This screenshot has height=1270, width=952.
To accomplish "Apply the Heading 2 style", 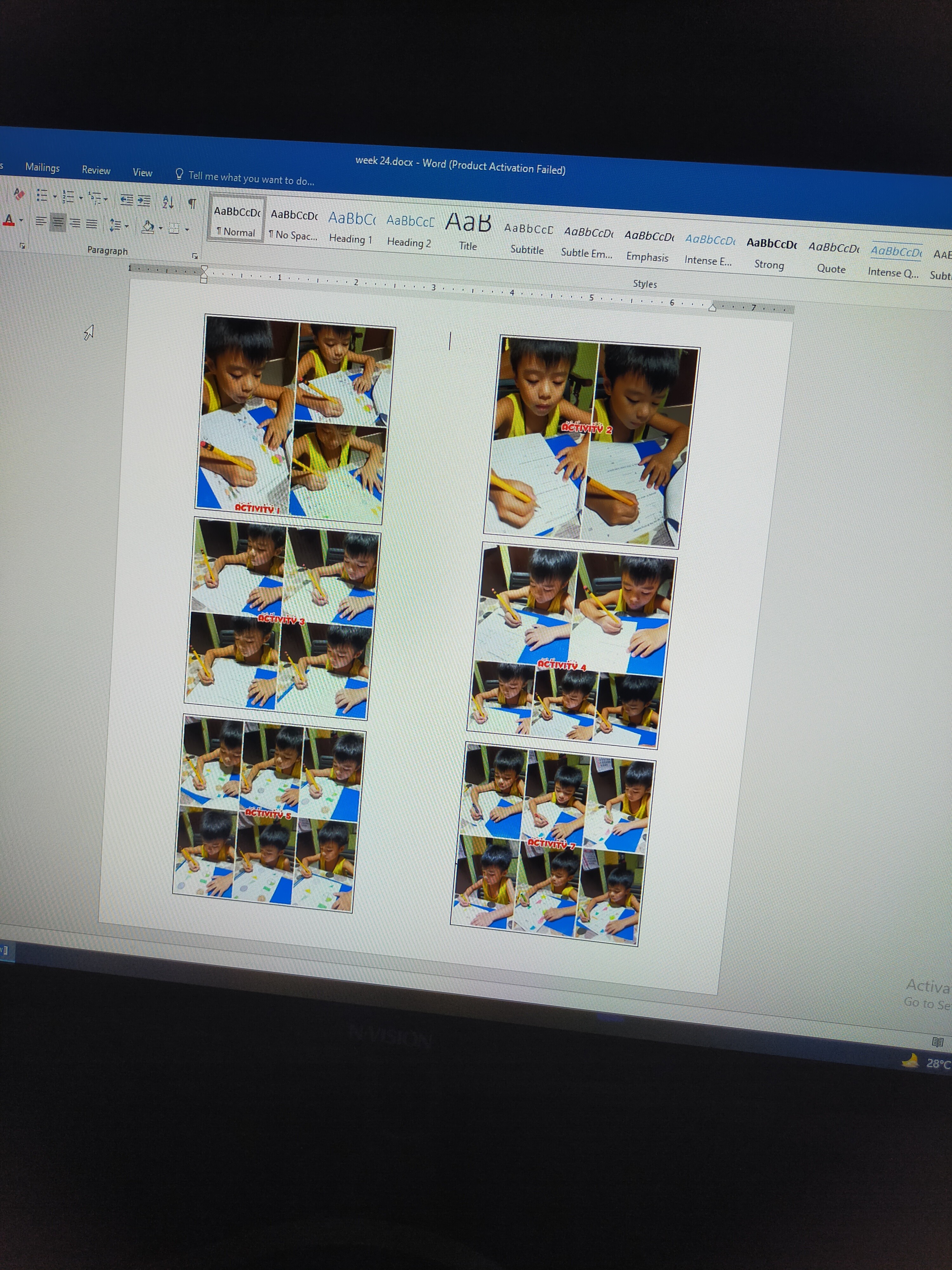I will pyautogui.click(x=410, y=231).
